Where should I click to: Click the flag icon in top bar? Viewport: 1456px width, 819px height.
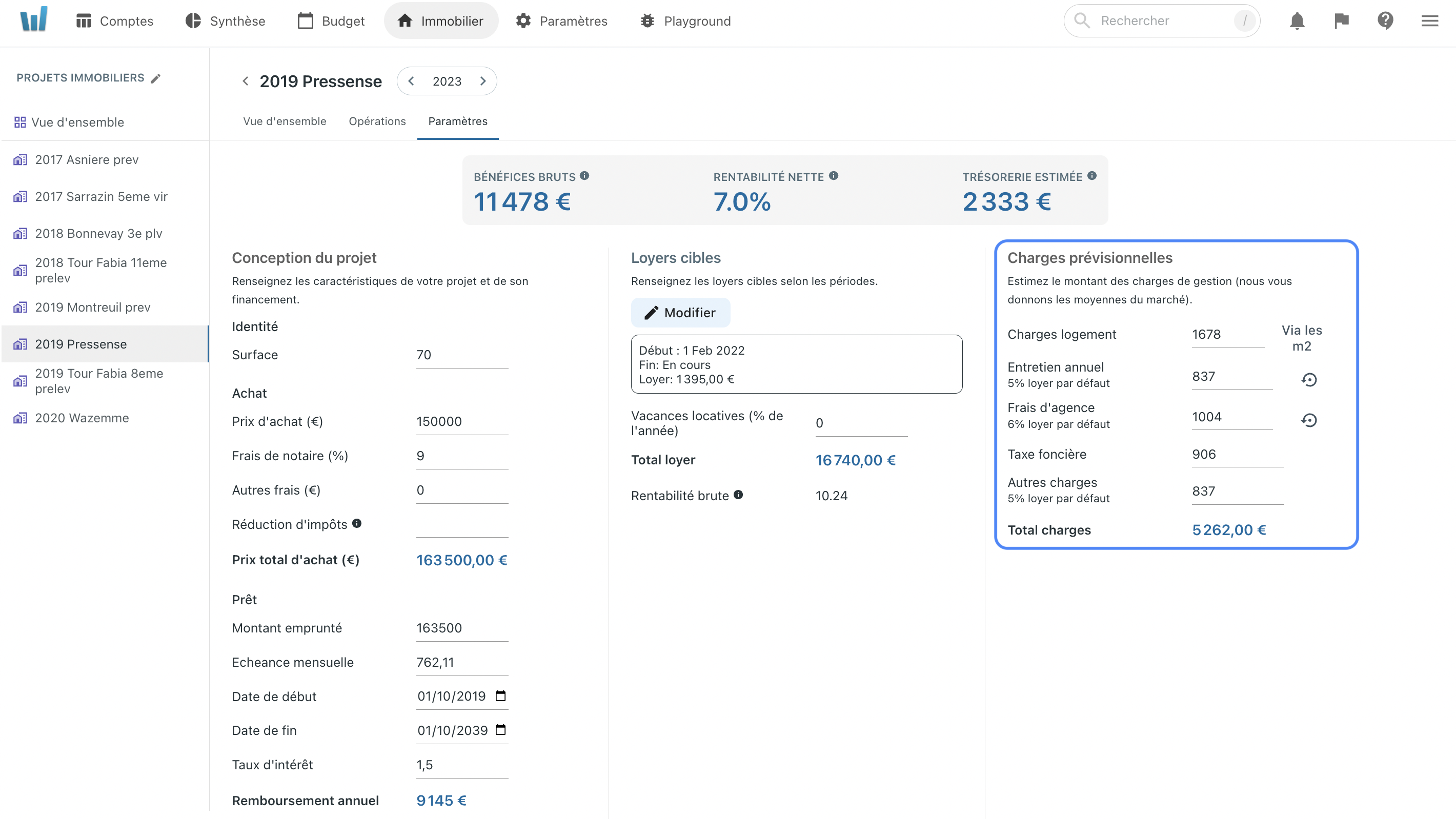[x=1341, y=21]
